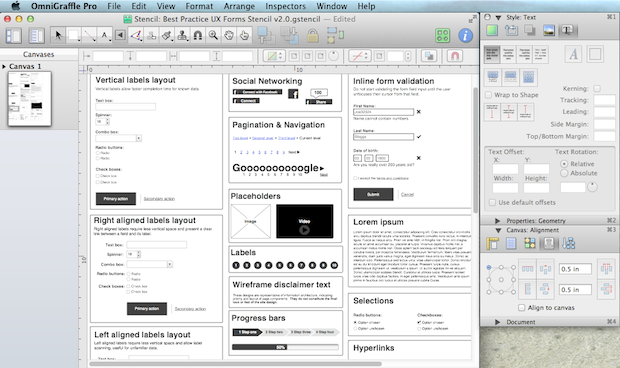Open the Canvas Size ruler inspector icon
This screenshot has height=368, width=620.
click(492, 243)
